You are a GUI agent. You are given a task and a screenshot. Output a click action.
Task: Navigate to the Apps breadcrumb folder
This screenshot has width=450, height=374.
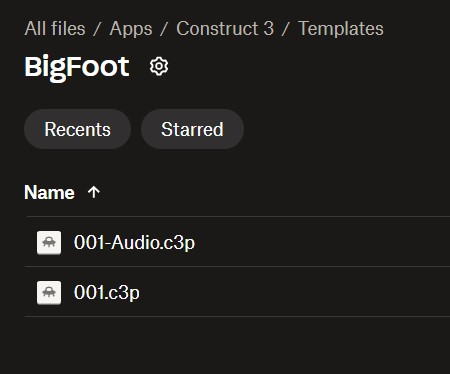pyautogui.click(x=131, y=29)
